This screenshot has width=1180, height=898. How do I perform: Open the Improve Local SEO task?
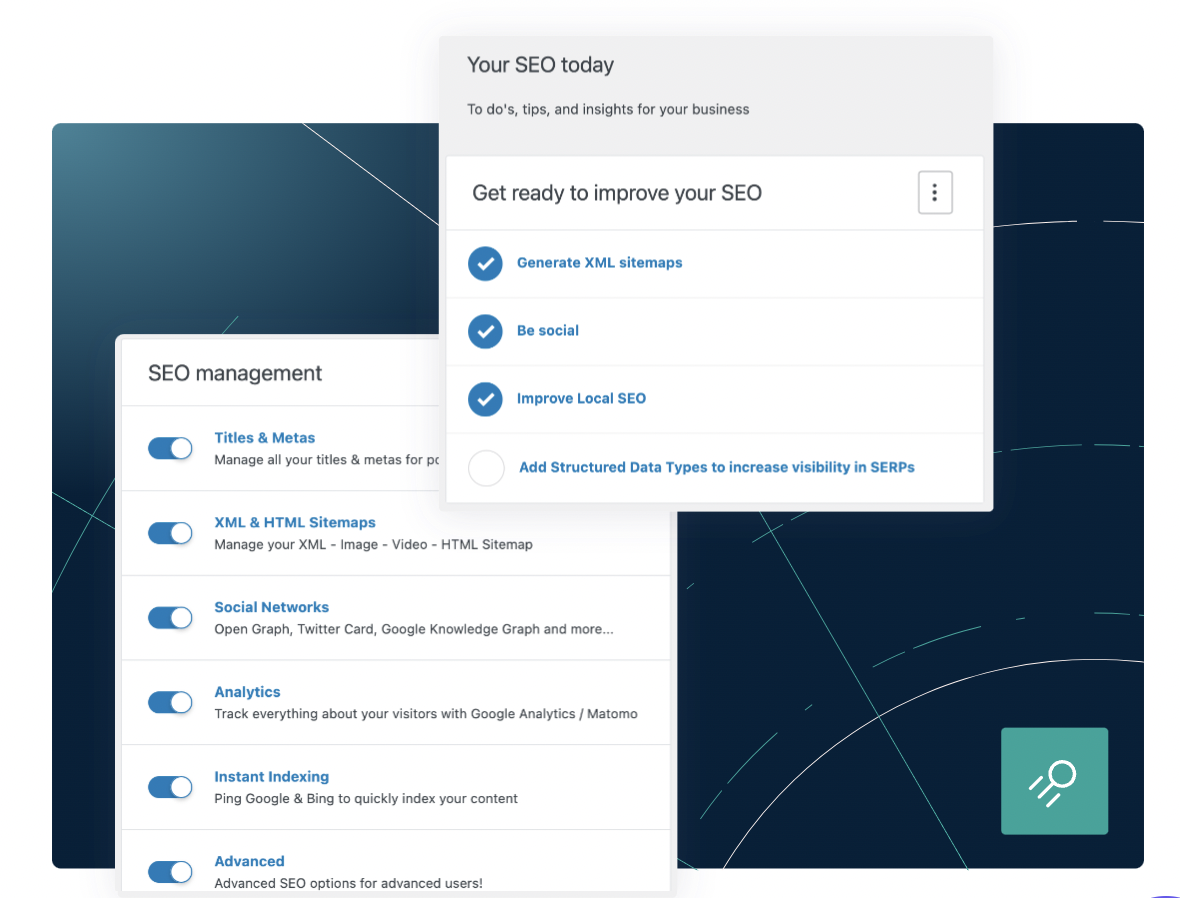coord(581,398)
